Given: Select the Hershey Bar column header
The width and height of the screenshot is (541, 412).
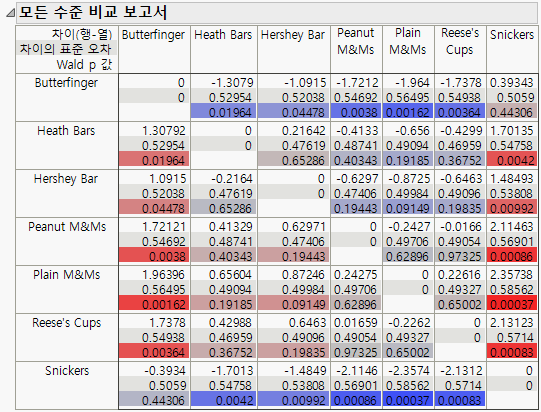Looking at the screenshot, I should tap(293, 35).
